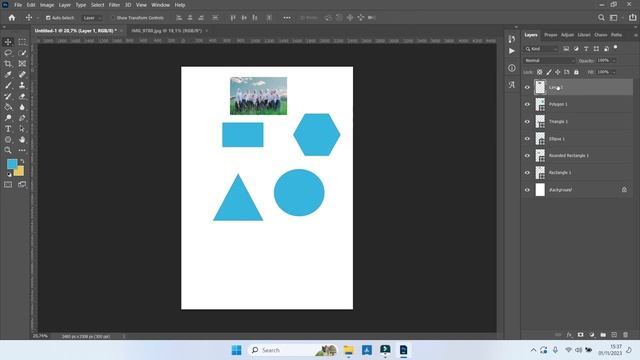This screenshot has width=640, height=360.
Task: Switch to the IMG jpg document tab
Action: [167, 31]
